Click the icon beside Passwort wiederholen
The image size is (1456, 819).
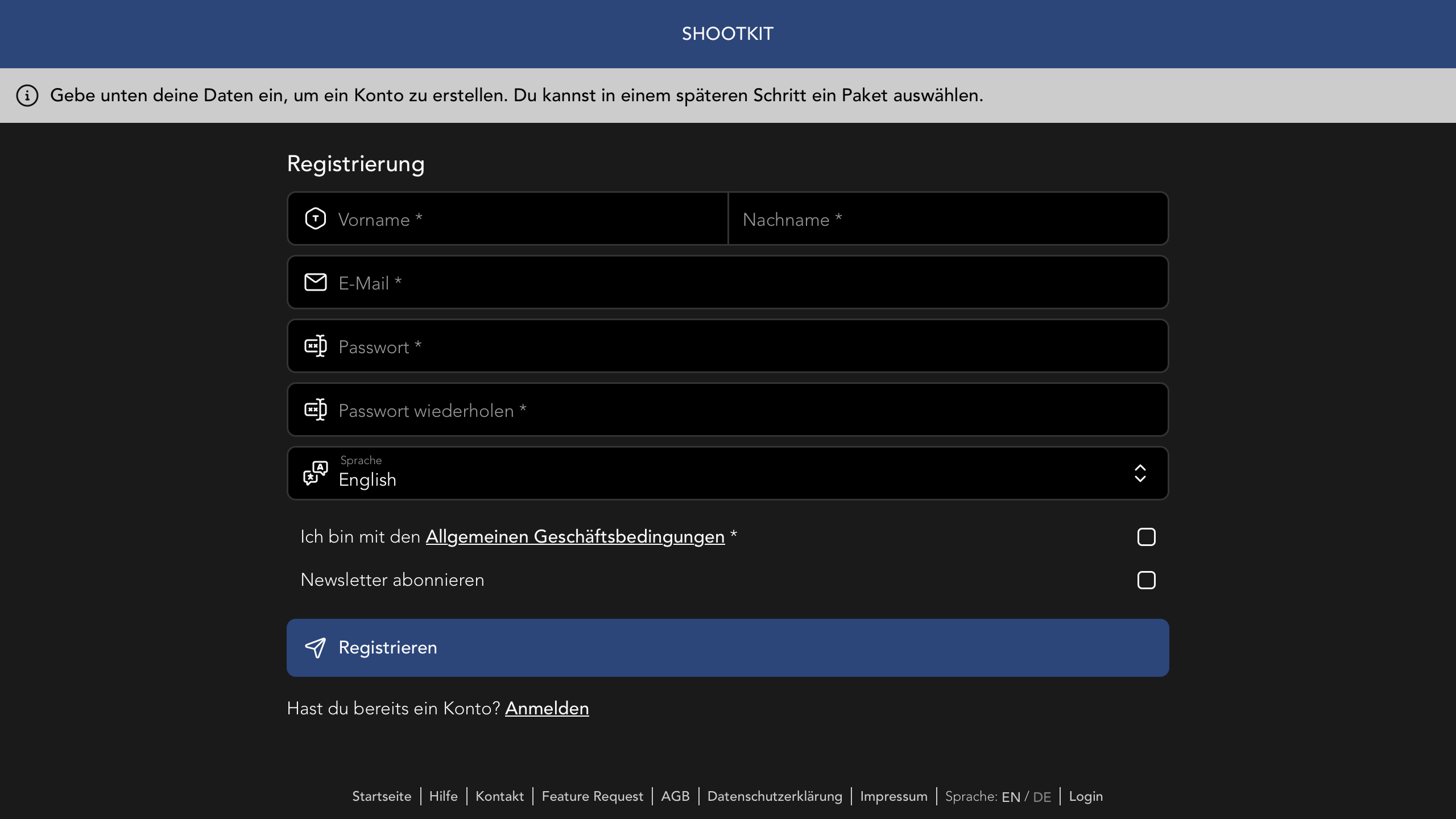click(316, 409)
